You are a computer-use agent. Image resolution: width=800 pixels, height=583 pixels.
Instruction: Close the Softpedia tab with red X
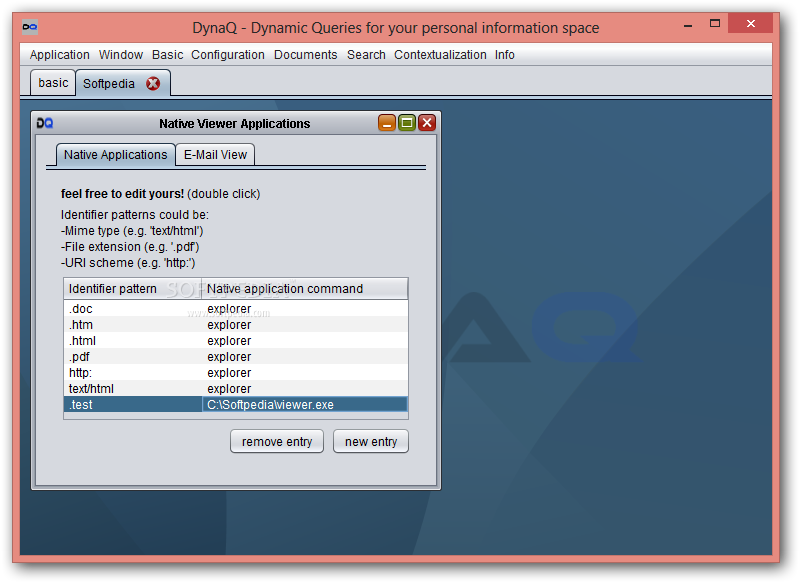(153, 83)
